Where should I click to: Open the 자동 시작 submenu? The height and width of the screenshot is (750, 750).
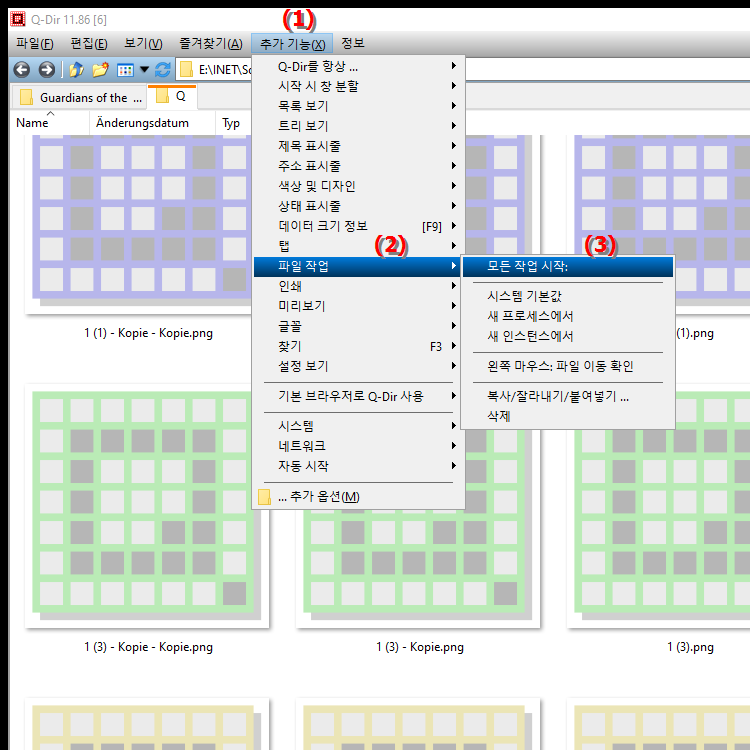(358, 466)
